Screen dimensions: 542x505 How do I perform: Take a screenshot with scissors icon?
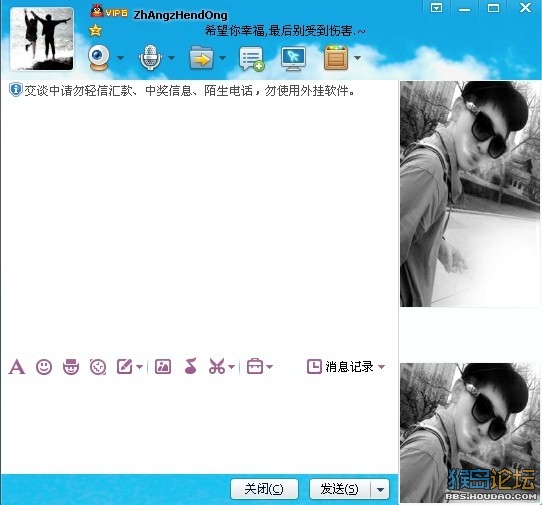point(217,366)
